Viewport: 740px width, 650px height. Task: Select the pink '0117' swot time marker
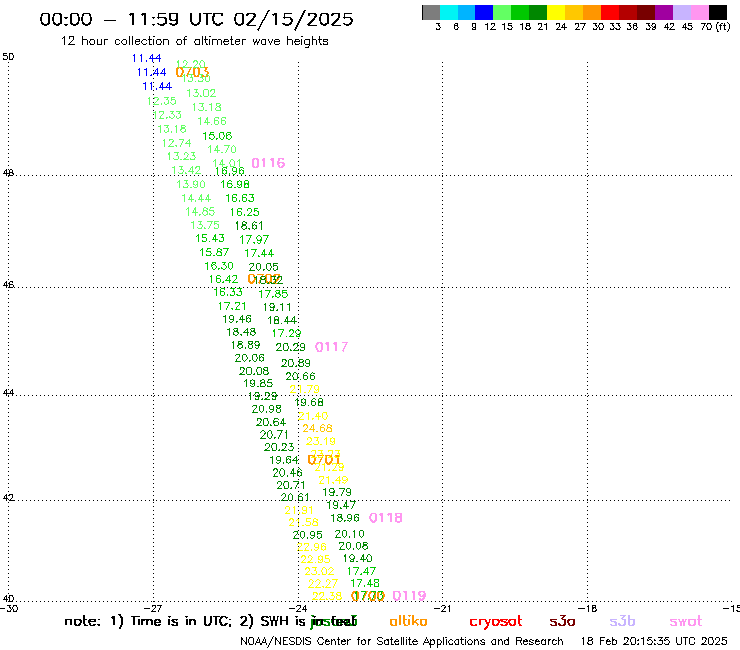(331, 347)
